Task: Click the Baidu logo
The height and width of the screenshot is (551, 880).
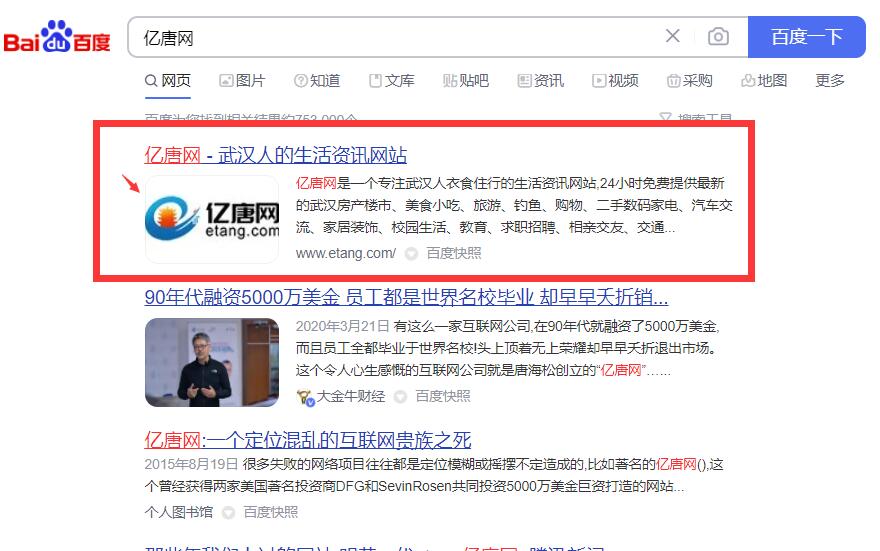Action: (x=57, y=37)
